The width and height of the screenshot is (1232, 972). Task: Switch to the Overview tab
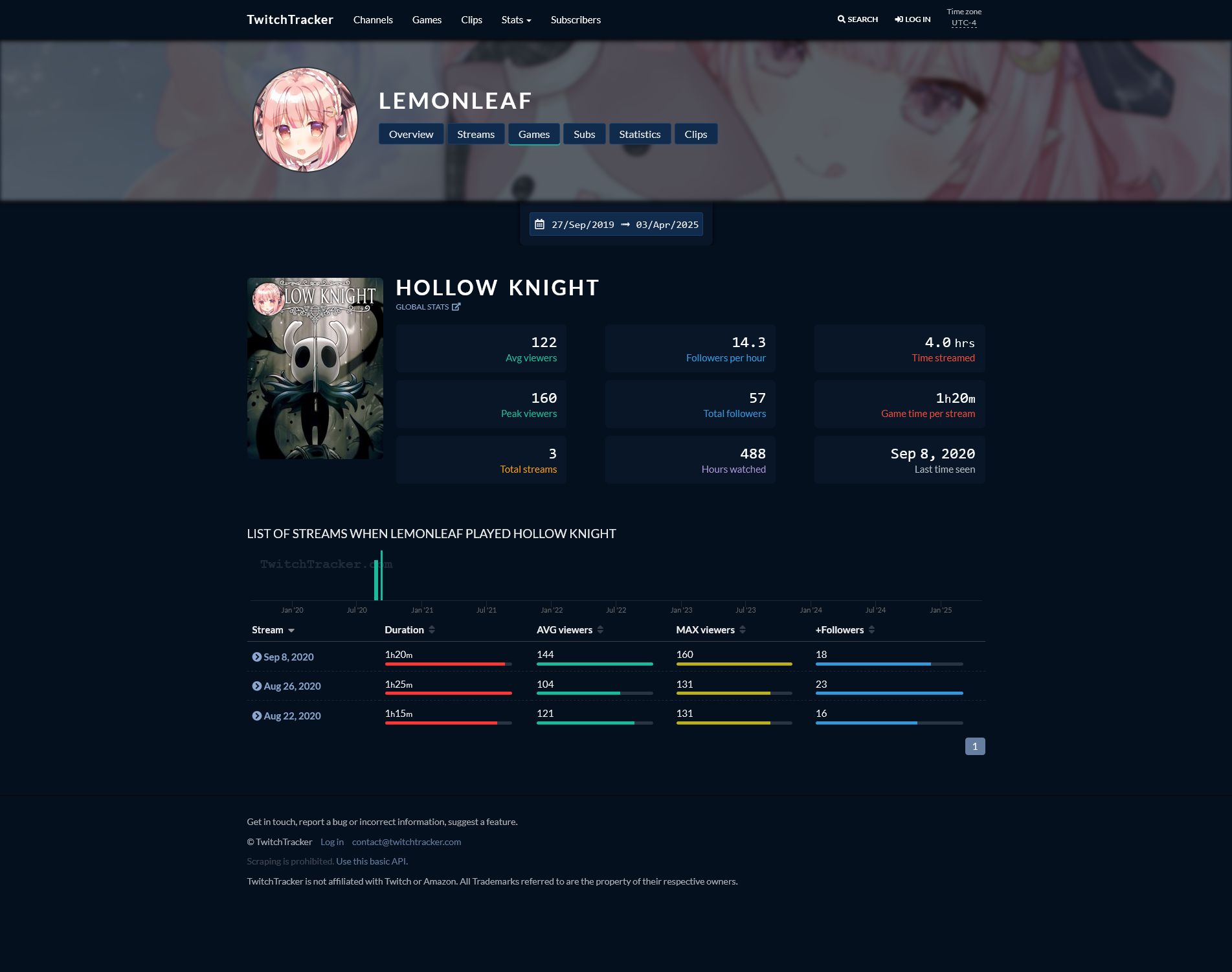[x=411, y=134]
